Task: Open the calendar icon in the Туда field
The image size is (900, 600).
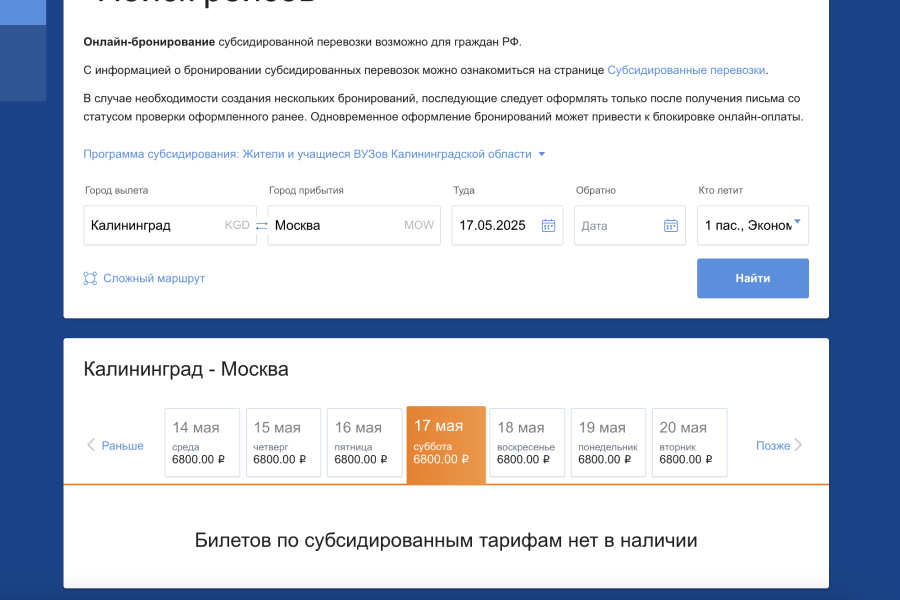Action: pyautogui.click(x=547, y=225)
